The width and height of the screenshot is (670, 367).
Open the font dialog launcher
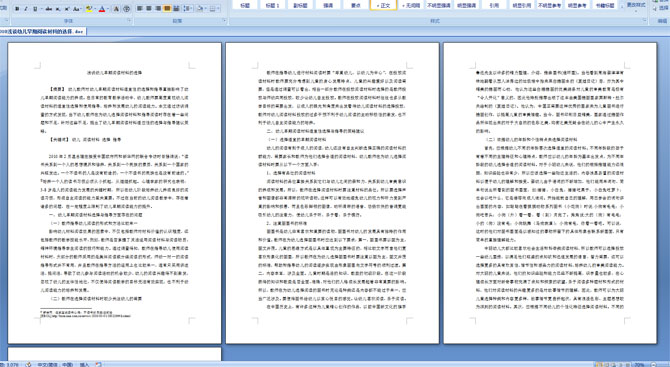click(x=129, y=20)
